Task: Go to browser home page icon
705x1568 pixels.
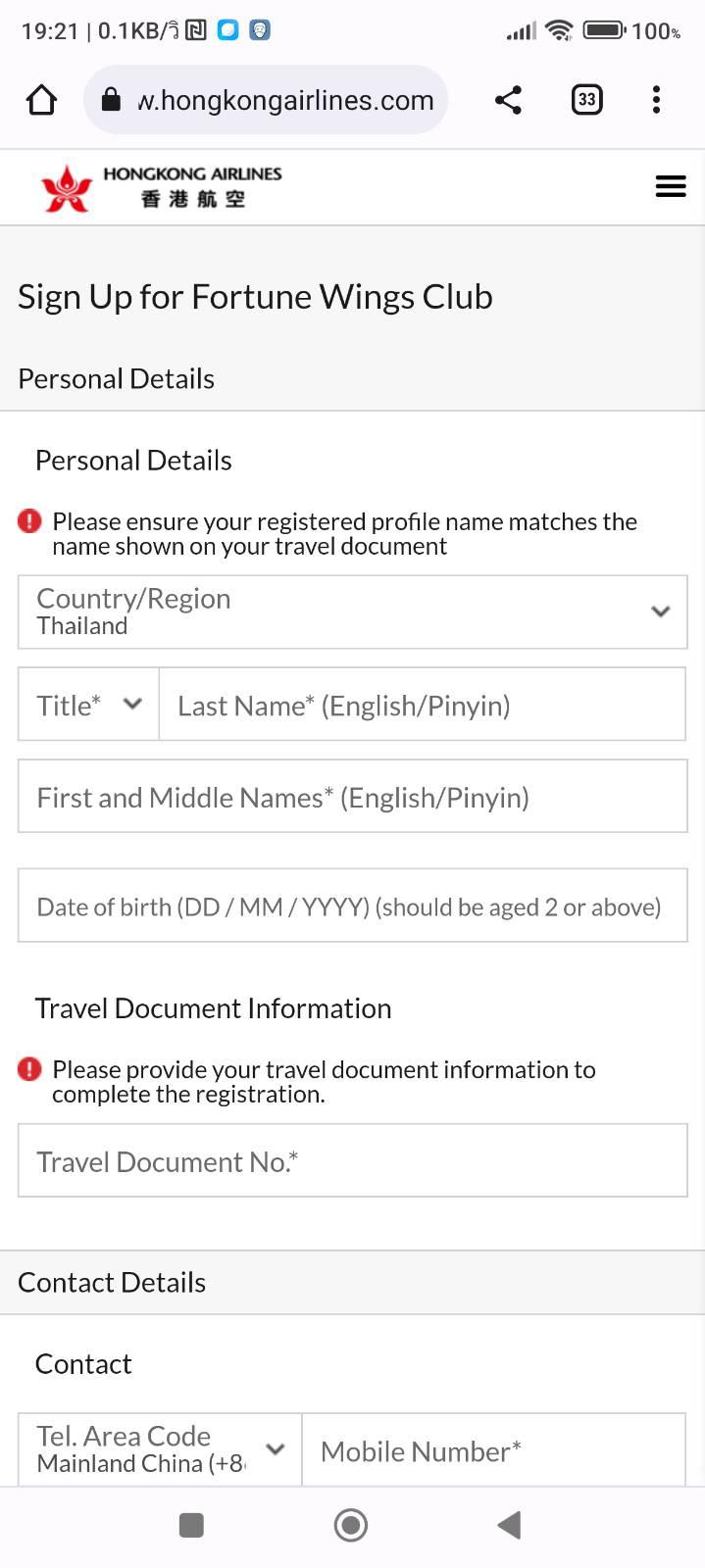Action: (42, 100)
